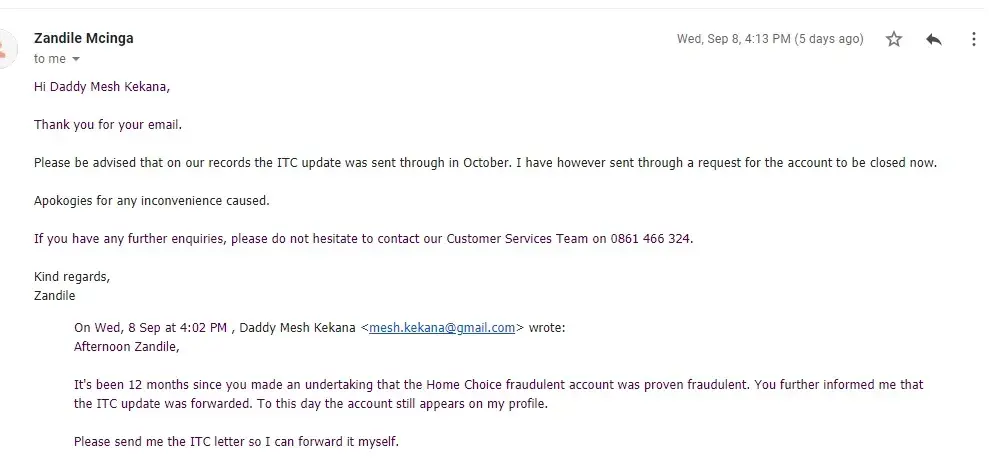The image size is (989, 460).
Task: Expand recipient details arrow beside 'to me'
Action: point(76,60)
